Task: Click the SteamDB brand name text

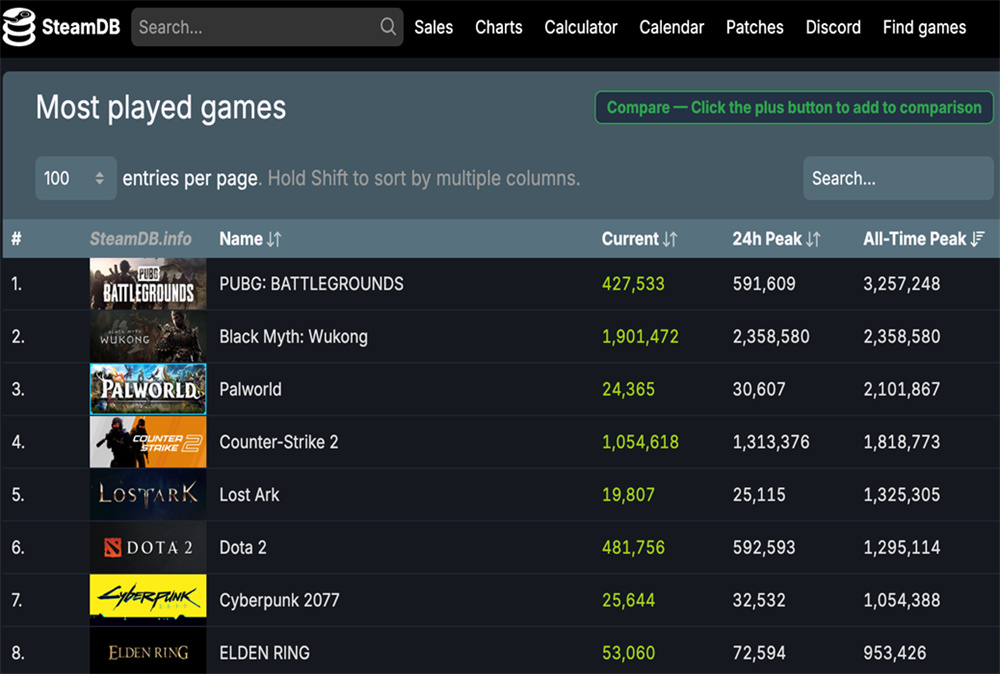Action: (x=81, y=27)
